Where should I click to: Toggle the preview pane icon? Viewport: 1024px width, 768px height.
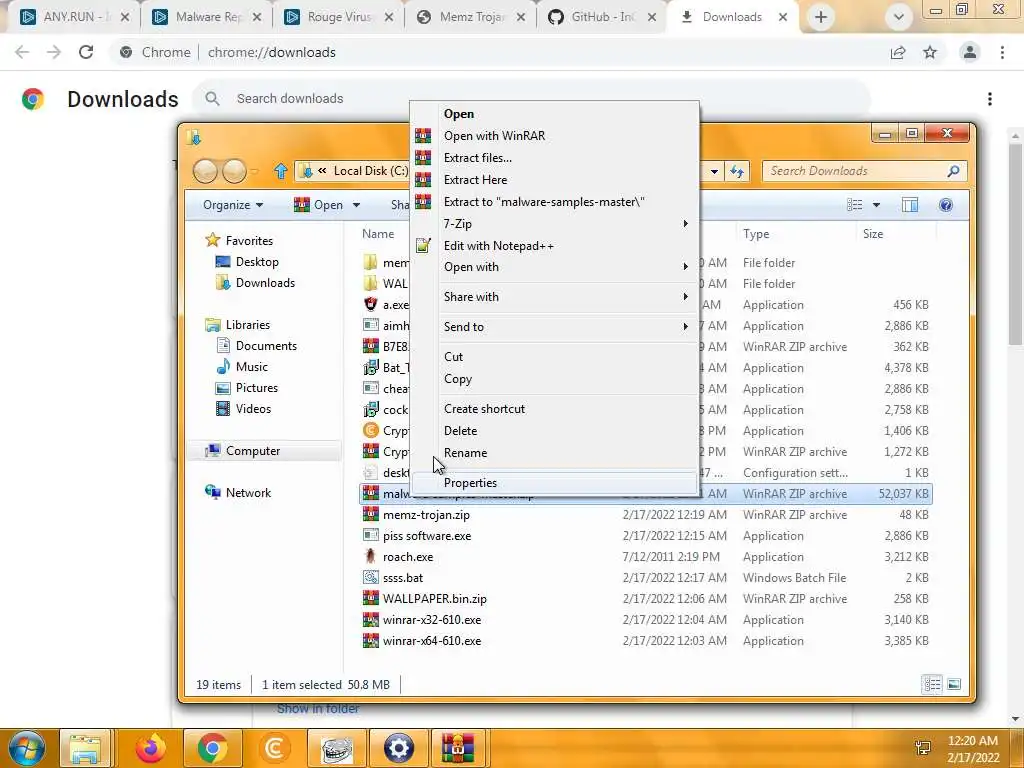click(910, 206)
